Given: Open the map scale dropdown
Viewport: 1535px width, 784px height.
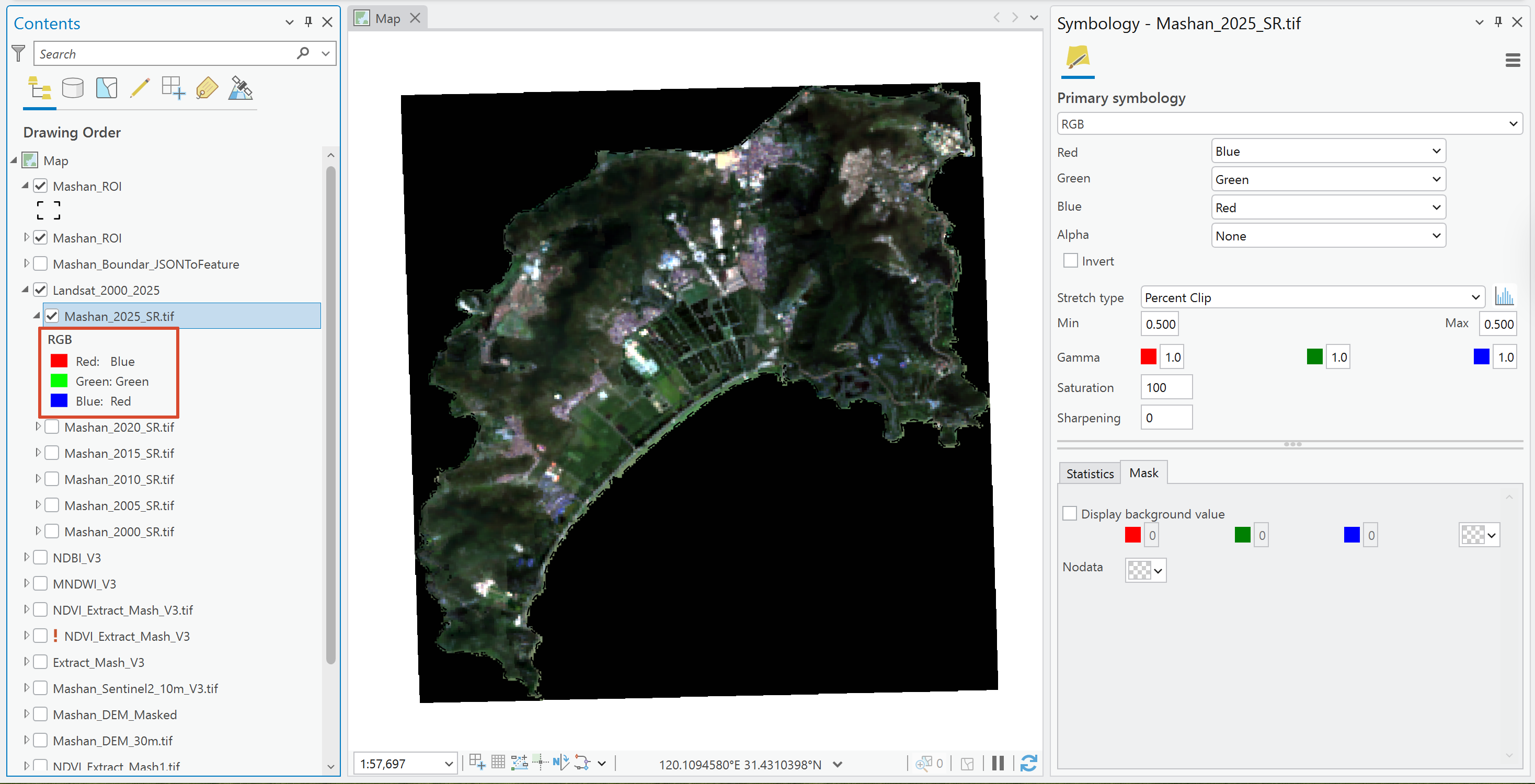Looking at the screenshot, I should [x=448, y=764].
